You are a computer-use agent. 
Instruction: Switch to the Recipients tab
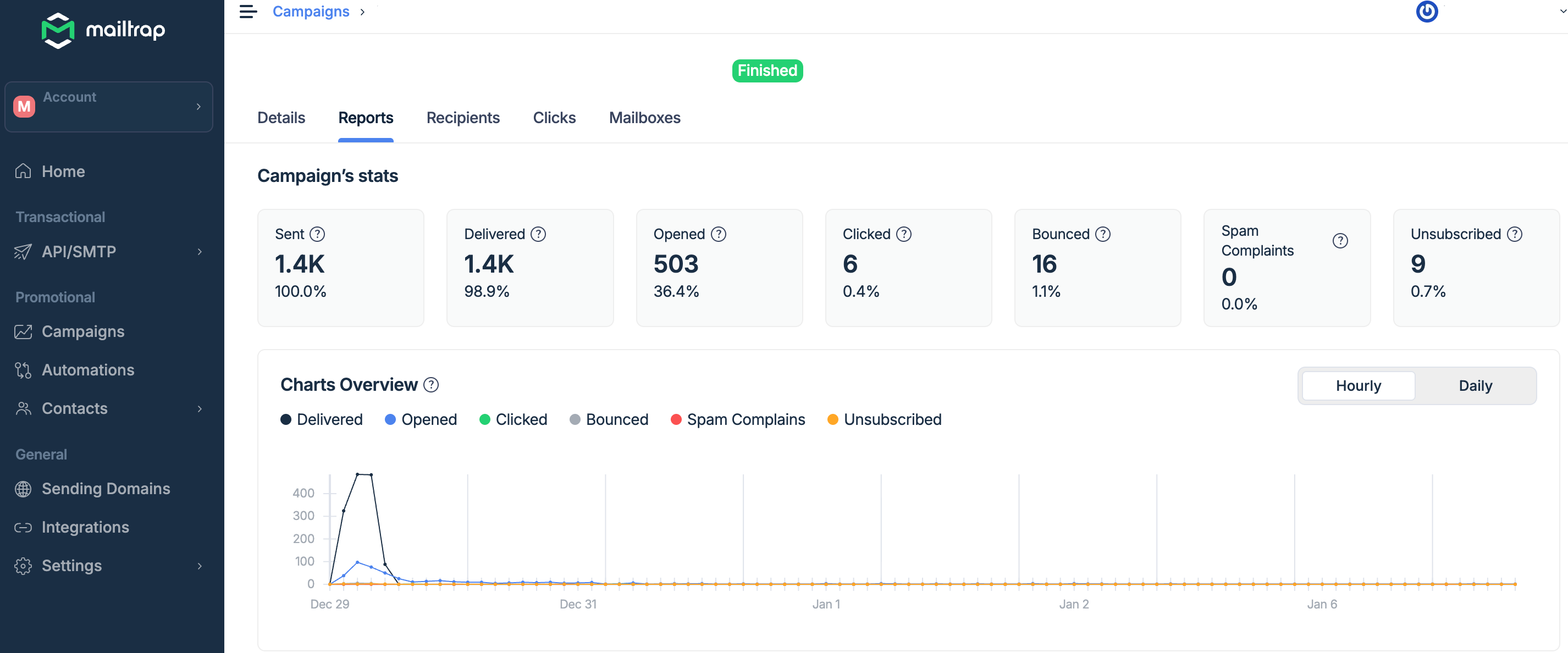462,118
